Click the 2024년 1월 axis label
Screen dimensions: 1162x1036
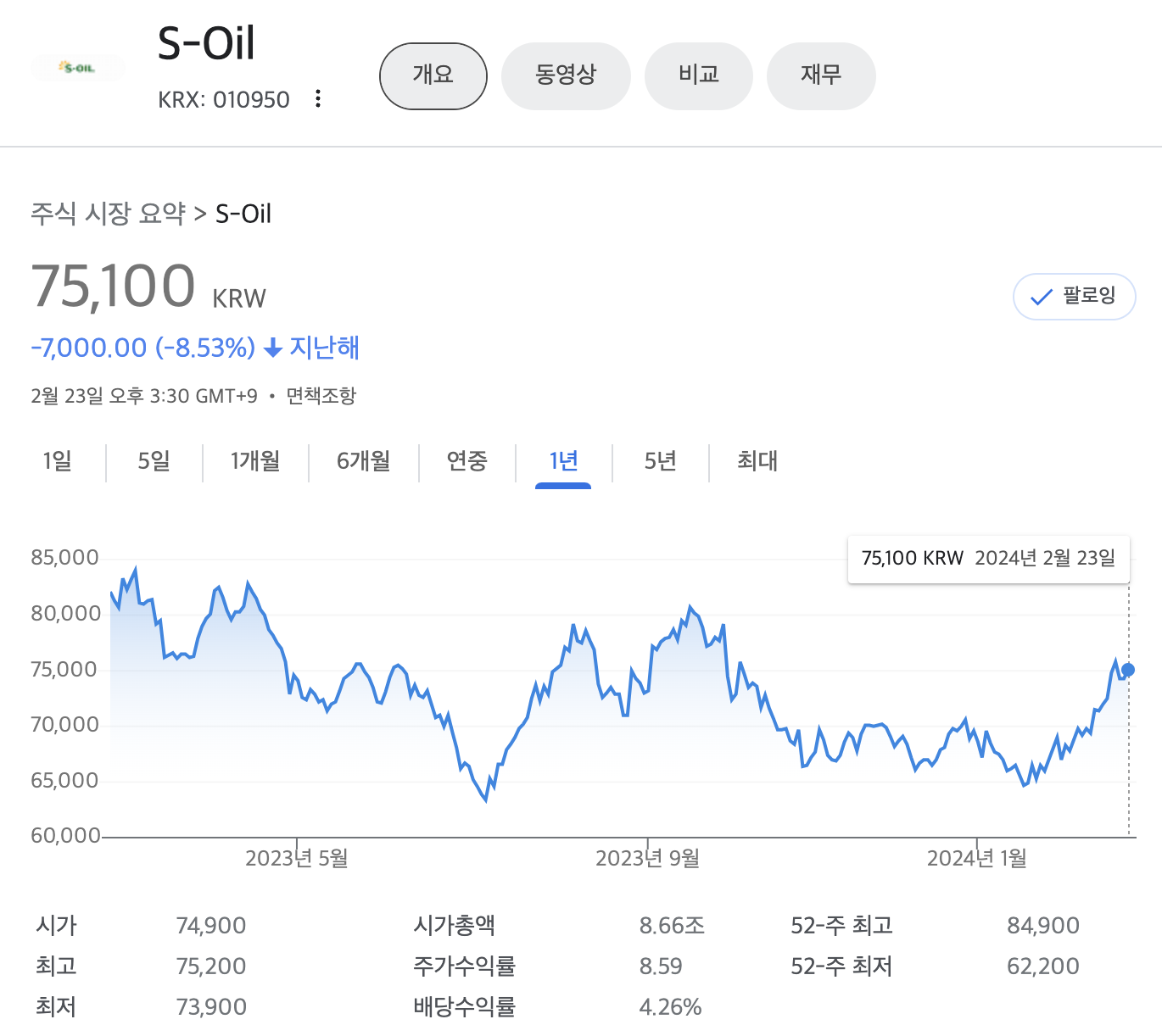[977, 859]
